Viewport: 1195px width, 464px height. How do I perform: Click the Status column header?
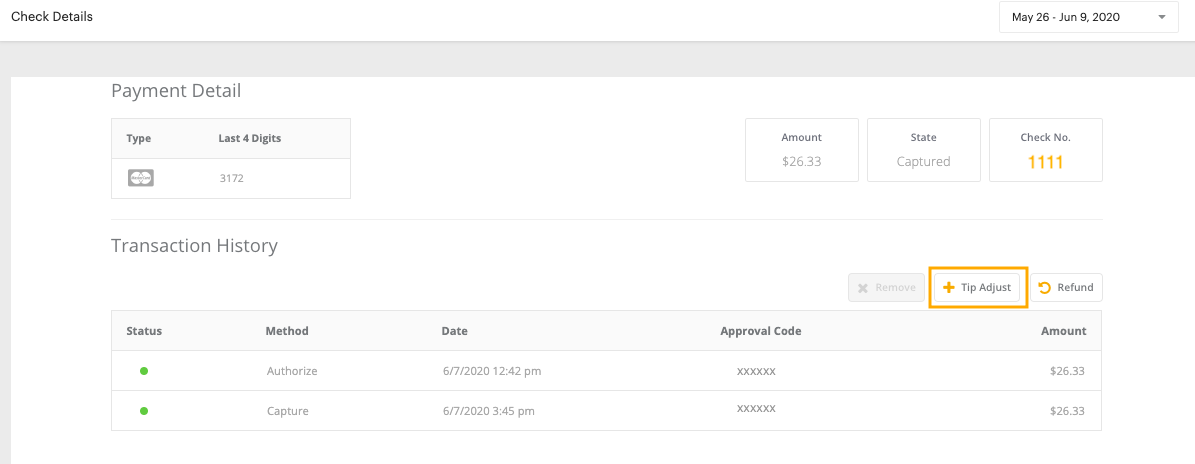(144, 331)
